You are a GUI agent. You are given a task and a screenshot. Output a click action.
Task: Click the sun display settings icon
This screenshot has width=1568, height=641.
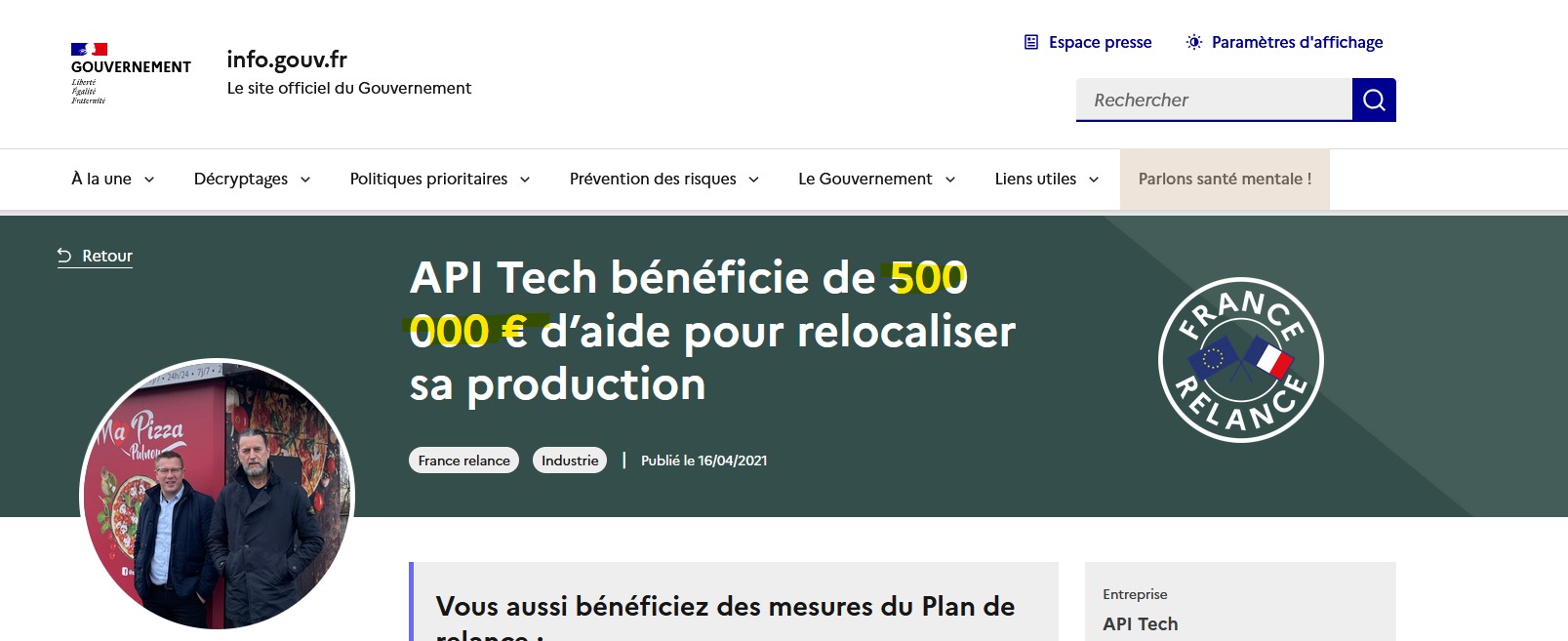pyautogui.click(x=1193, y=42)
